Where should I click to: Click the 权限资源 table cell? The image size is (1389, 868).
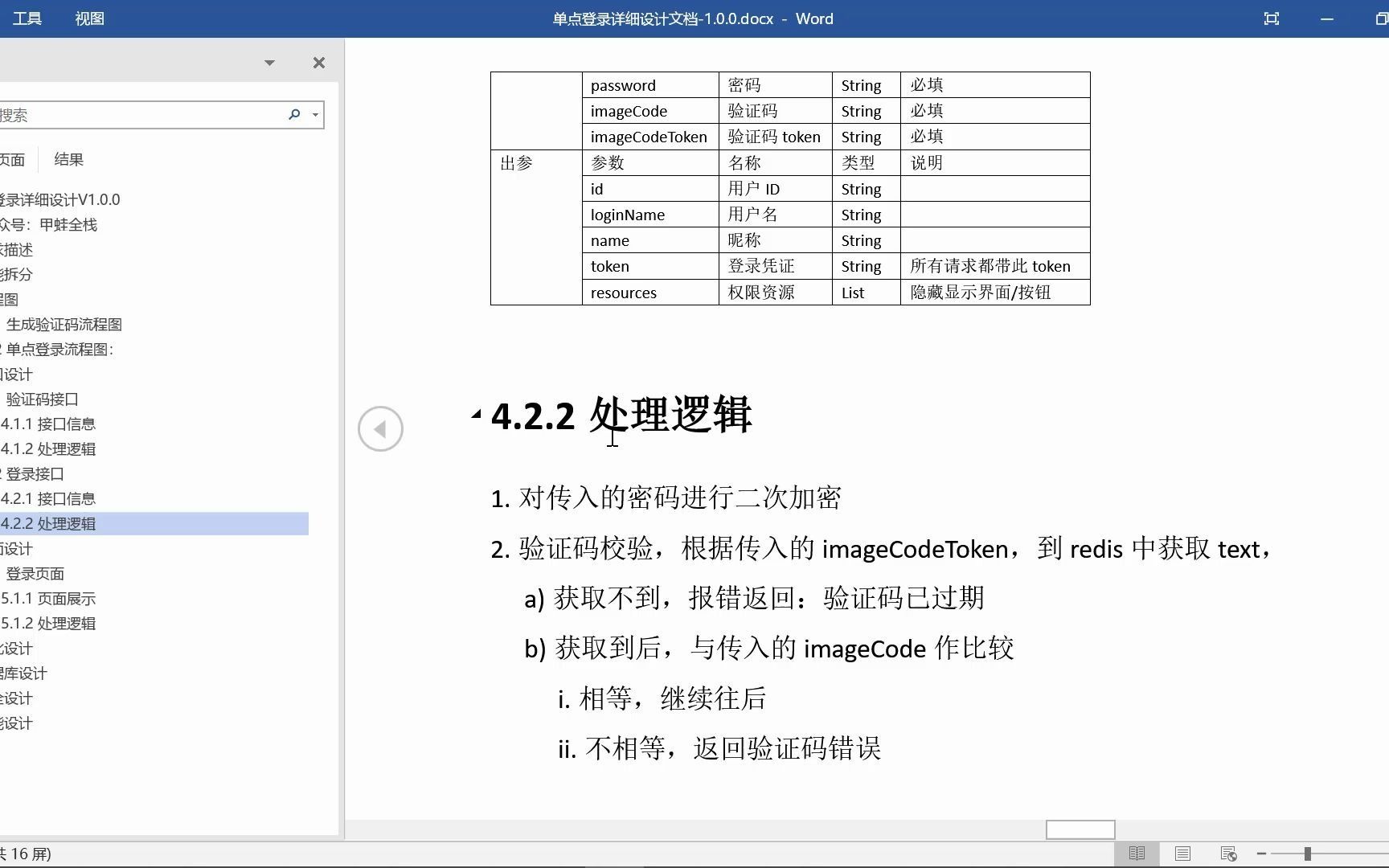click(x=775, y=293)
